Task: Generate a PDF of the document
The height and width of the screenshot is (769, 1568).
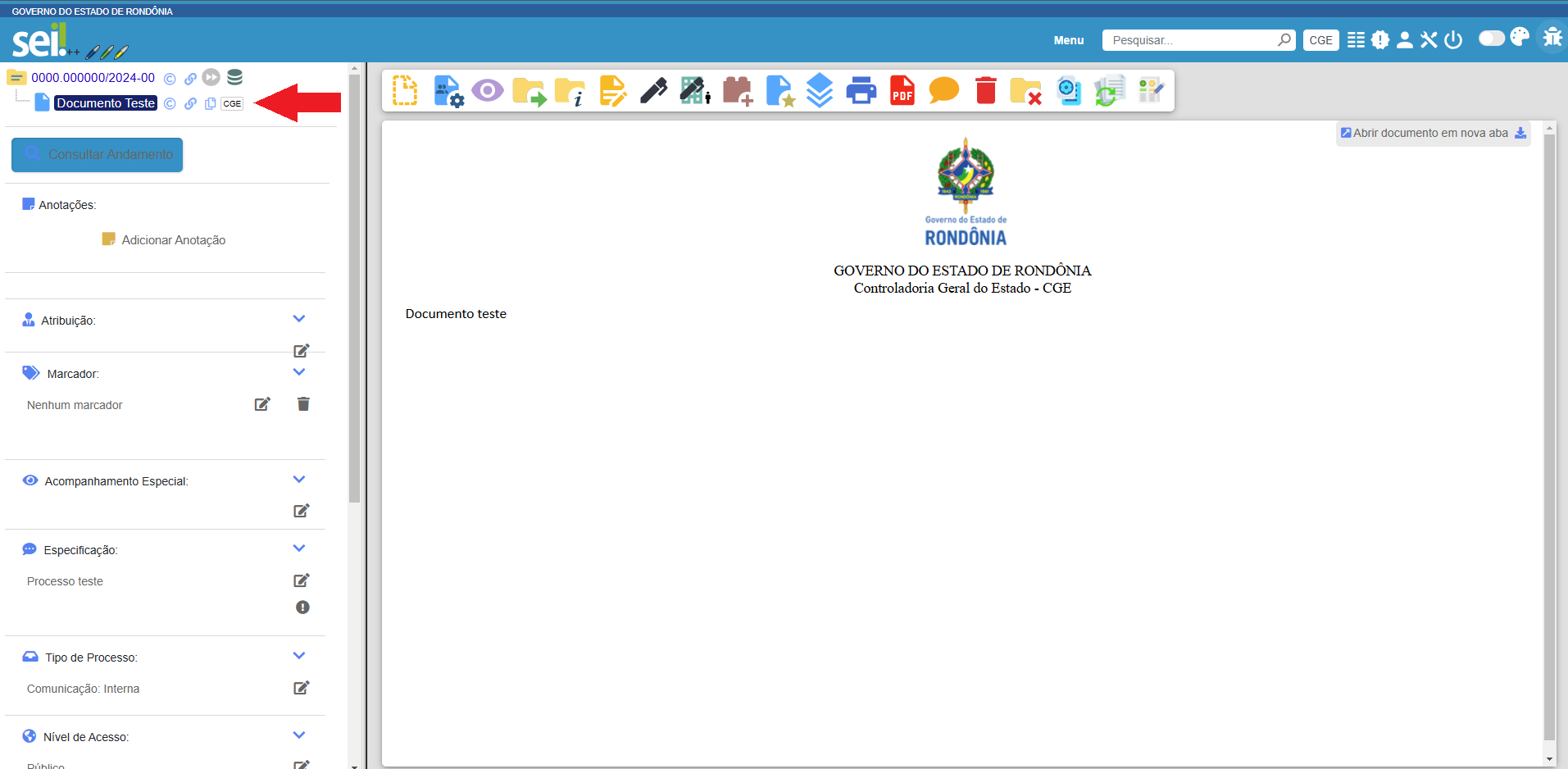Action: tap(902, 90)
